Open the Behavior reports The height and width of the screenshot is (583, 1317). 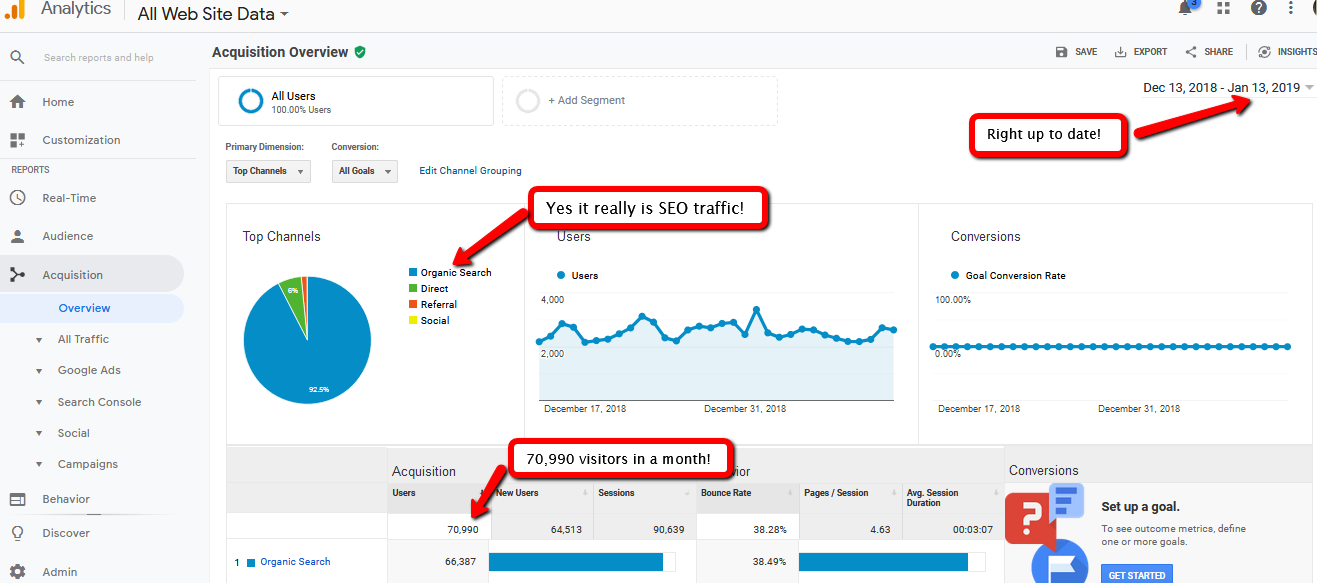click(66, 499)
